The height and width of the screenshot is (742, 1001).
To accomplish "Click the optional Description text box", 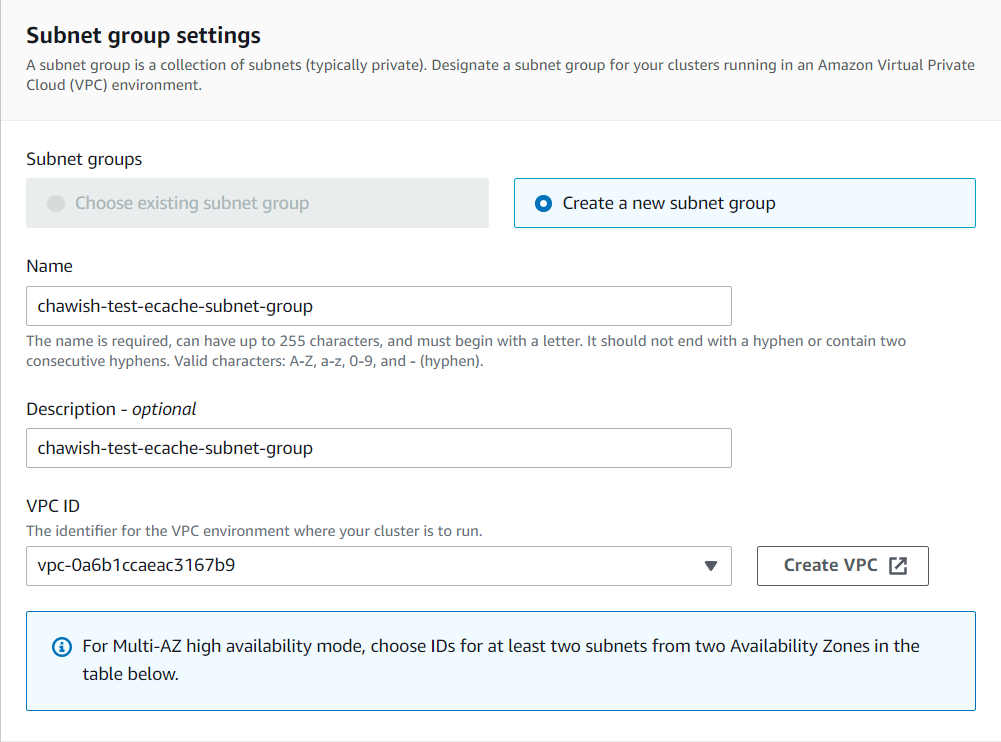I will 378,448.
